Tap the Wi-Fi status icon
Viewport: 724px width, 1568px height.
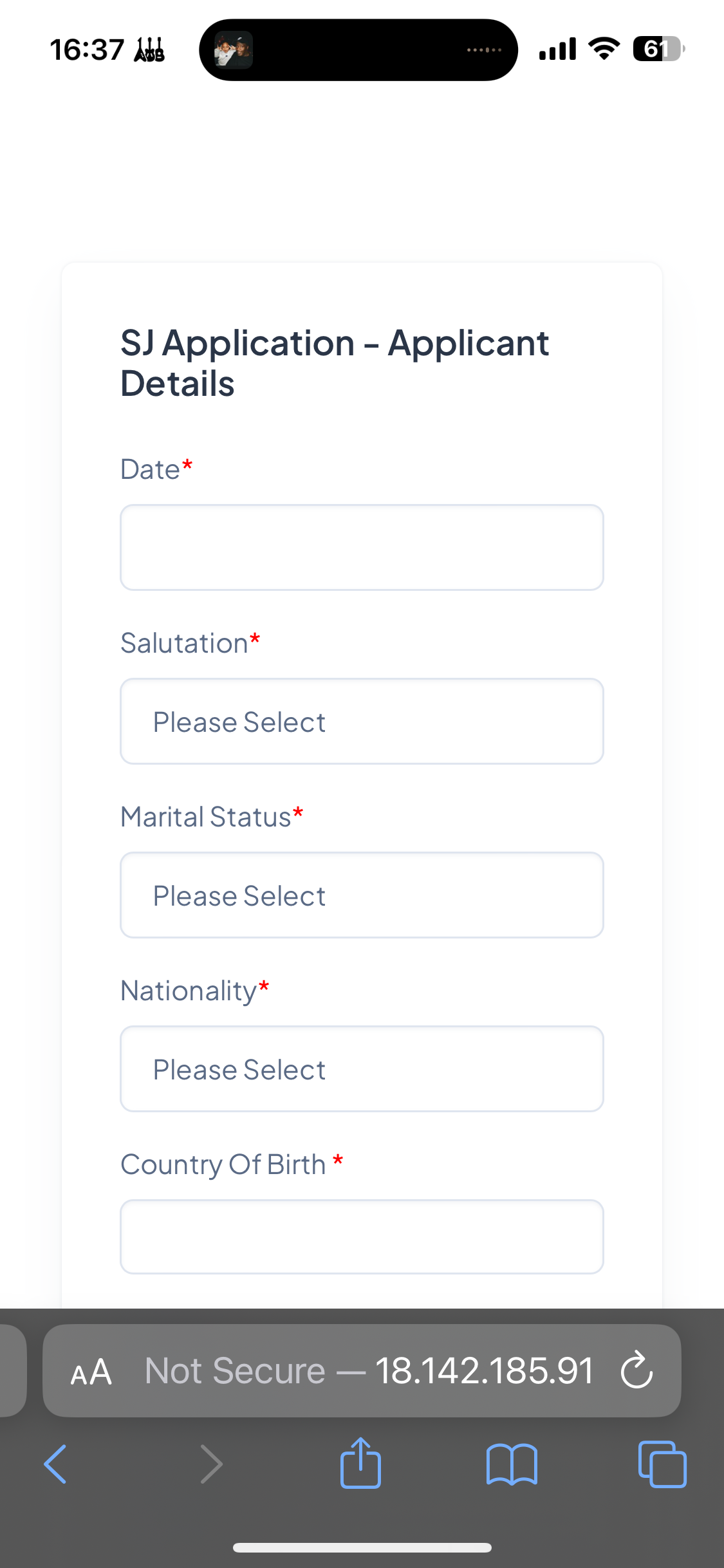coord(604,49)
